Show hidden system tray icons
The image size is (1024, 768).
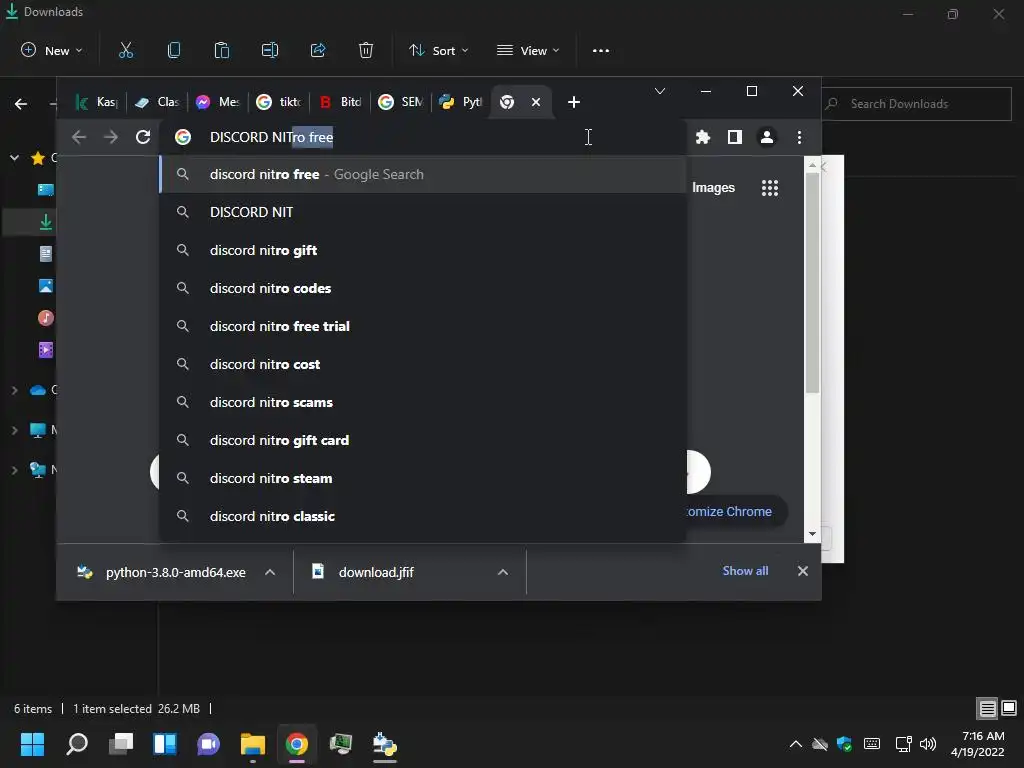tap(795, 744)
